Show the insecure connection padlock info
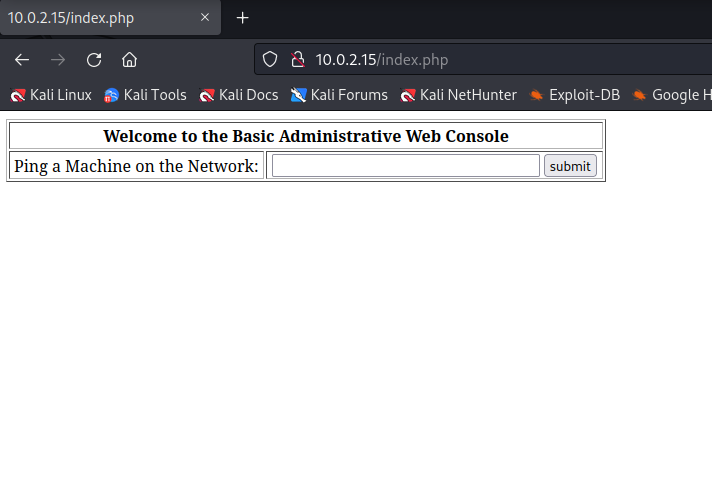The image size is (712, 496). [x=298, y=59]
